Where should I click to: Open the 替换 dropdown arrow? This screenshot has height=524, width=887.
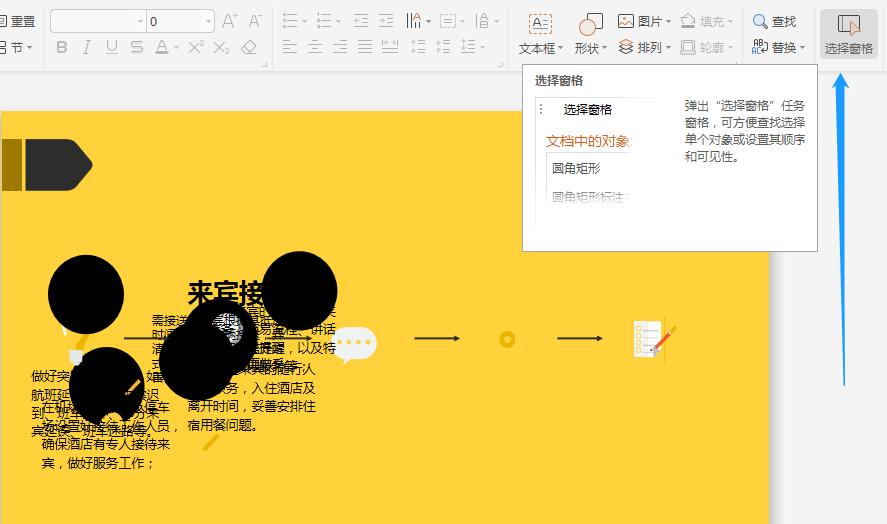802,48
